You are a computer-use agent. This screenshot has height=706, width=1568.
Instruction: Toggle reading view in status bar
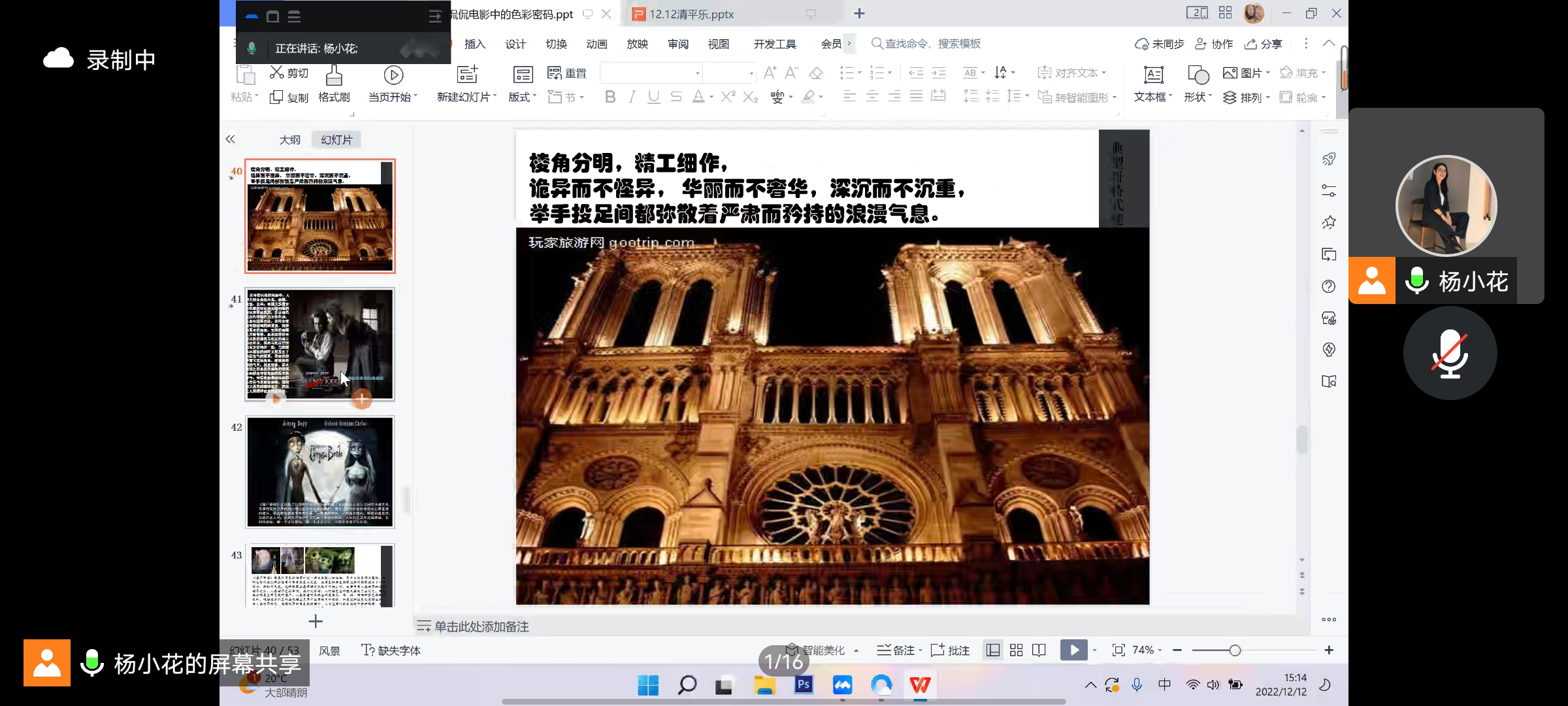(x=1039, y=650)
